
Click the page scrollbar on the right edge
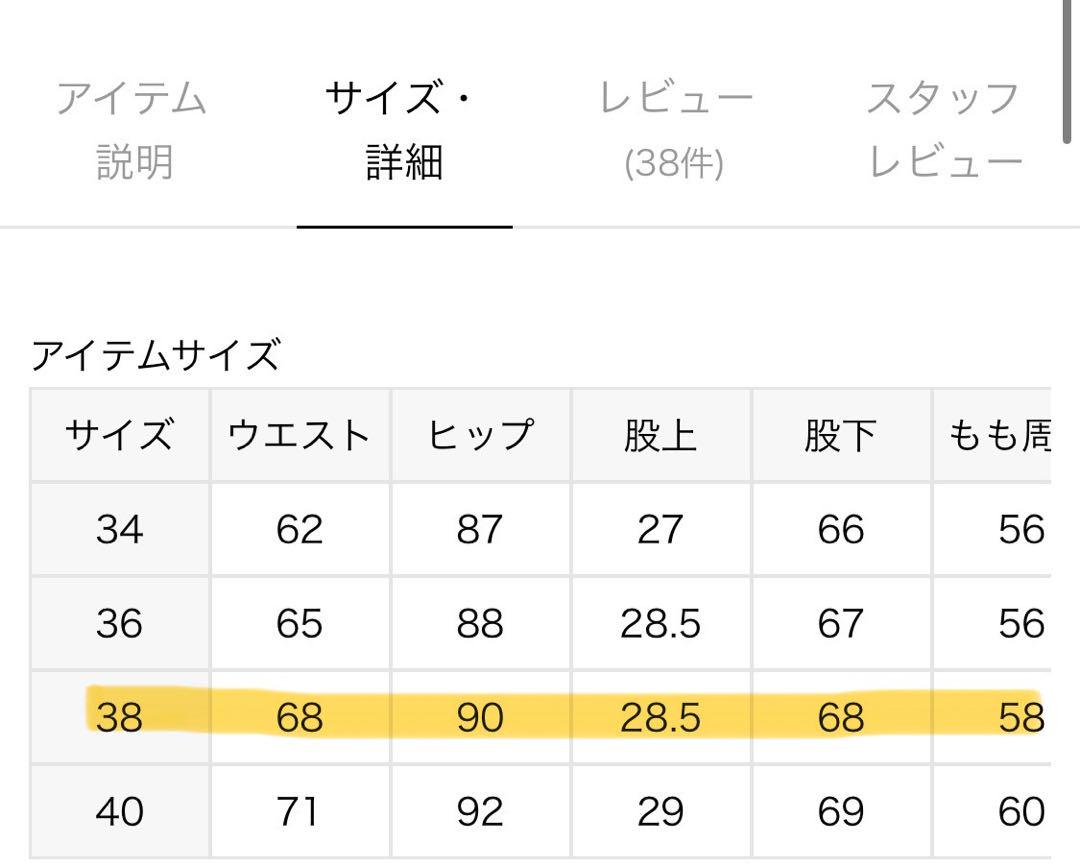[x=1066, y=72]
